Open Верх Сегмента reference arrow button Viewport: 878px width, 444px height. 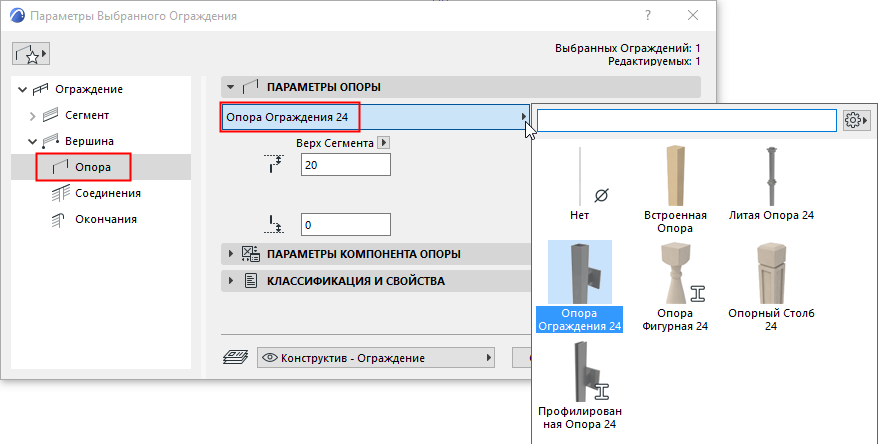(384, 143)
